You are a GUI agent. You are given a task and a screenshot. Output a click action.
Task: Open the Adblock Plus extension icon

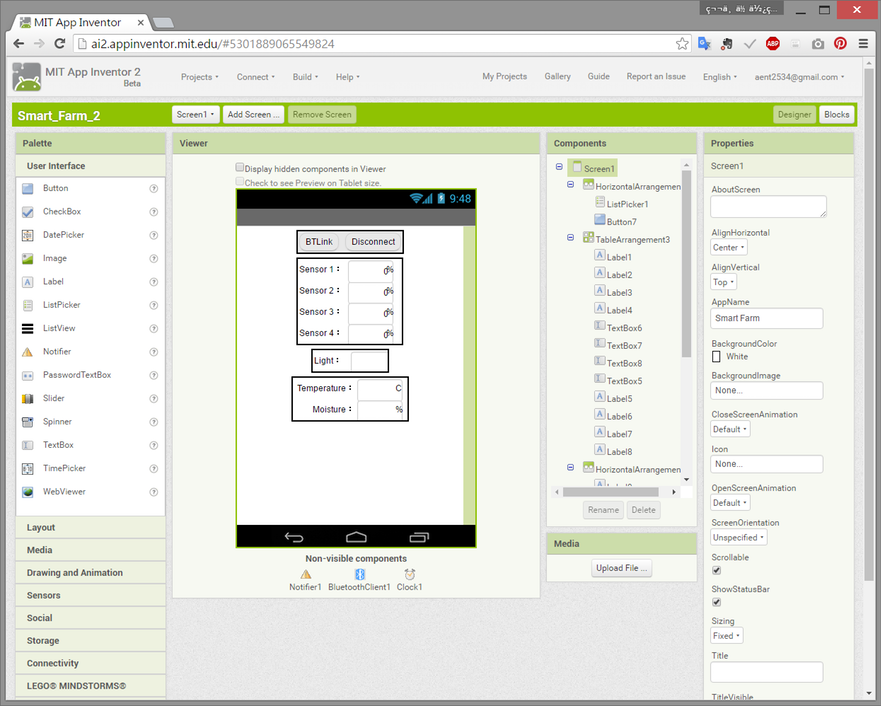[x=773, y=44]
